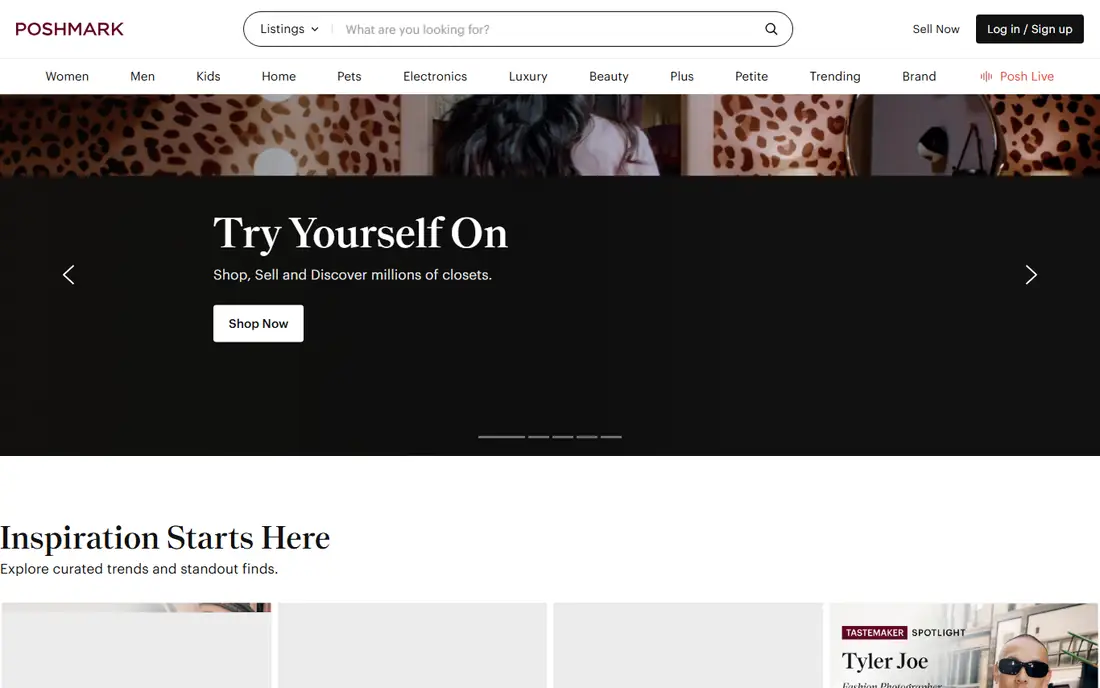Image resolution: width=1100 pixels, height=688 pixels.
Task: Click the search magnifier icon
Action: tap(771, 29)
